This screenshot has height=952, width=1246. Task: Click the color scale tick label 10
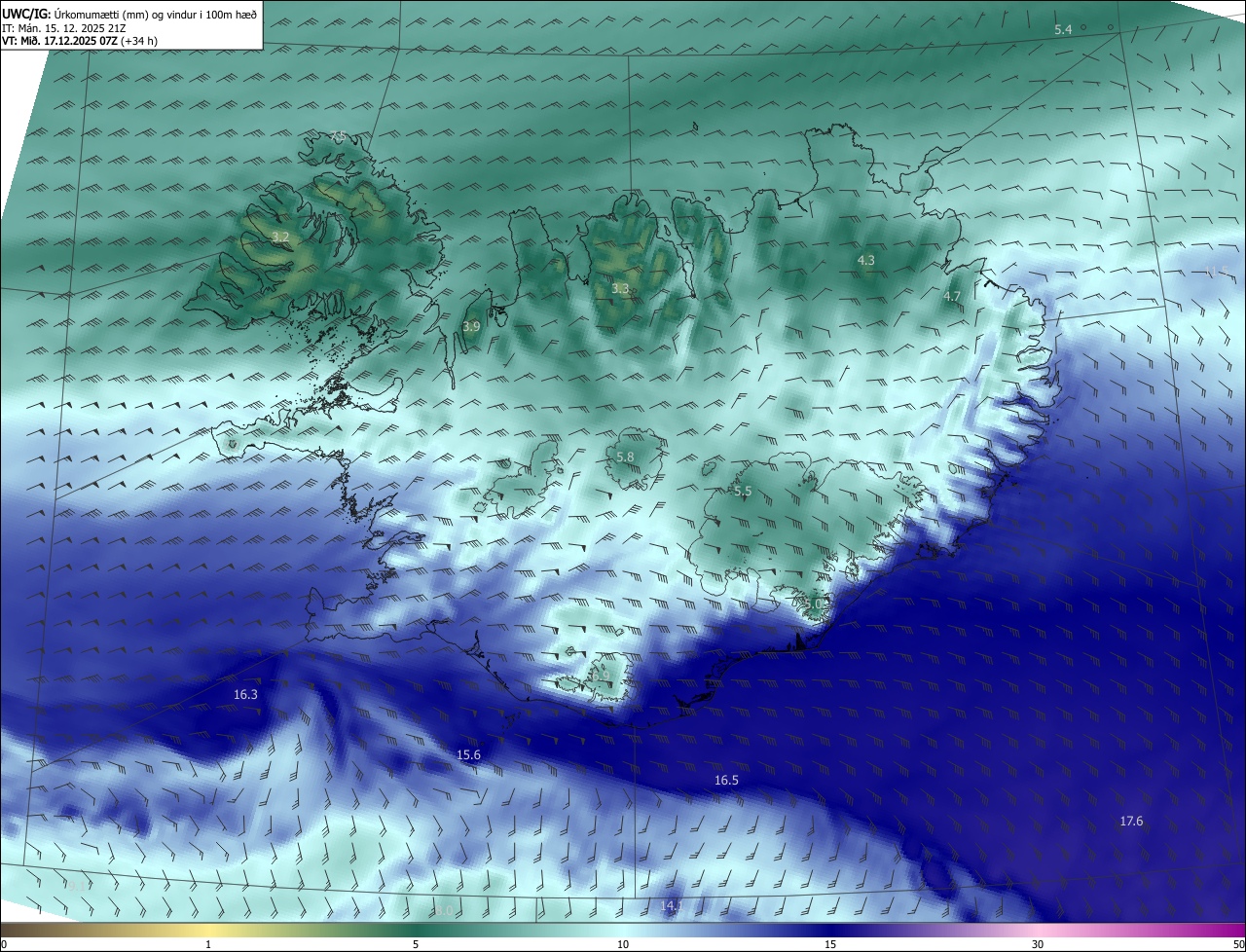623,944
